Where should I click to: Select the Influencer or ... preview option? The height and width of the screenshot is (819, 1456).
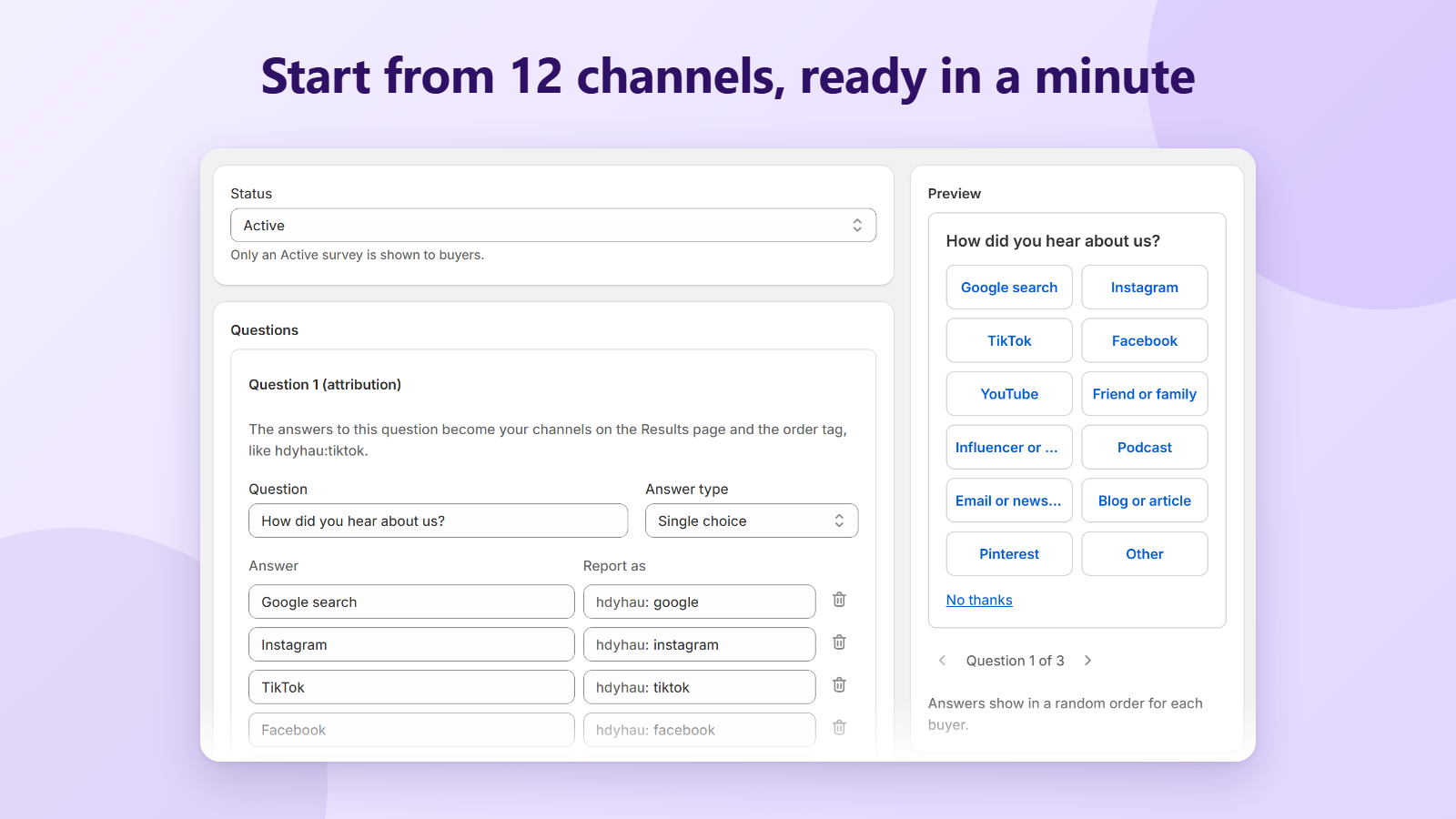(x=1009, y=448)
